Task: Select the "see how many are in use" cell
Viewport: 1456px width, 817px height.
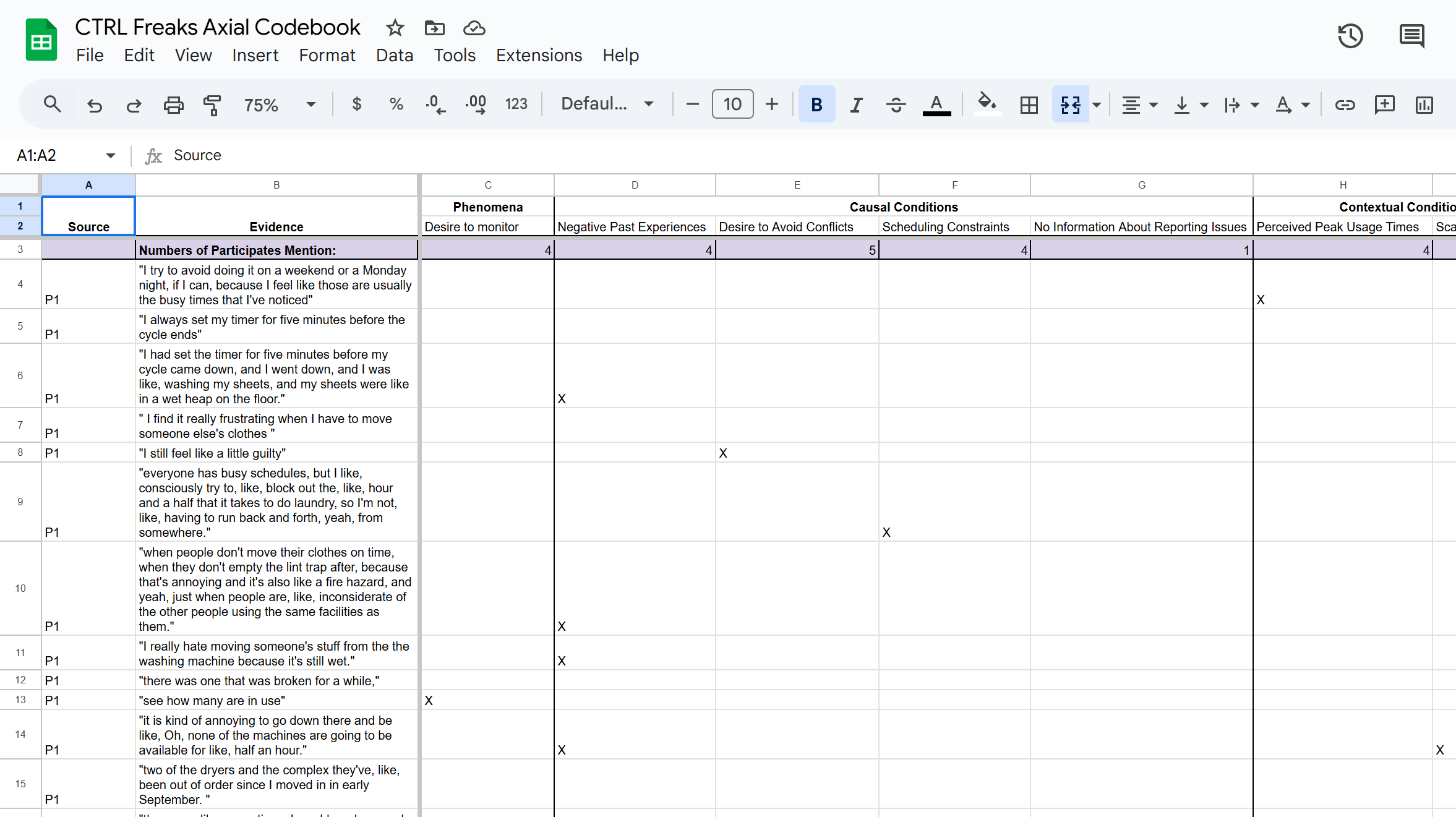Action: 276,700
